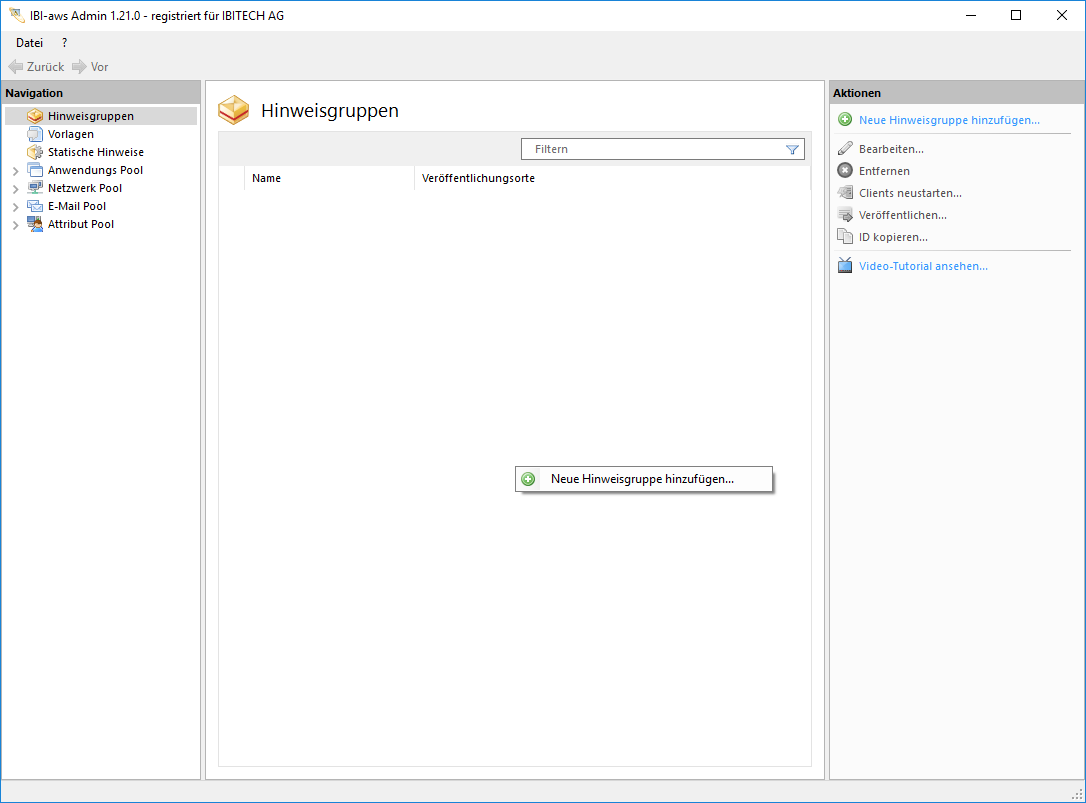Open the question mark help menu

[65, 43]
